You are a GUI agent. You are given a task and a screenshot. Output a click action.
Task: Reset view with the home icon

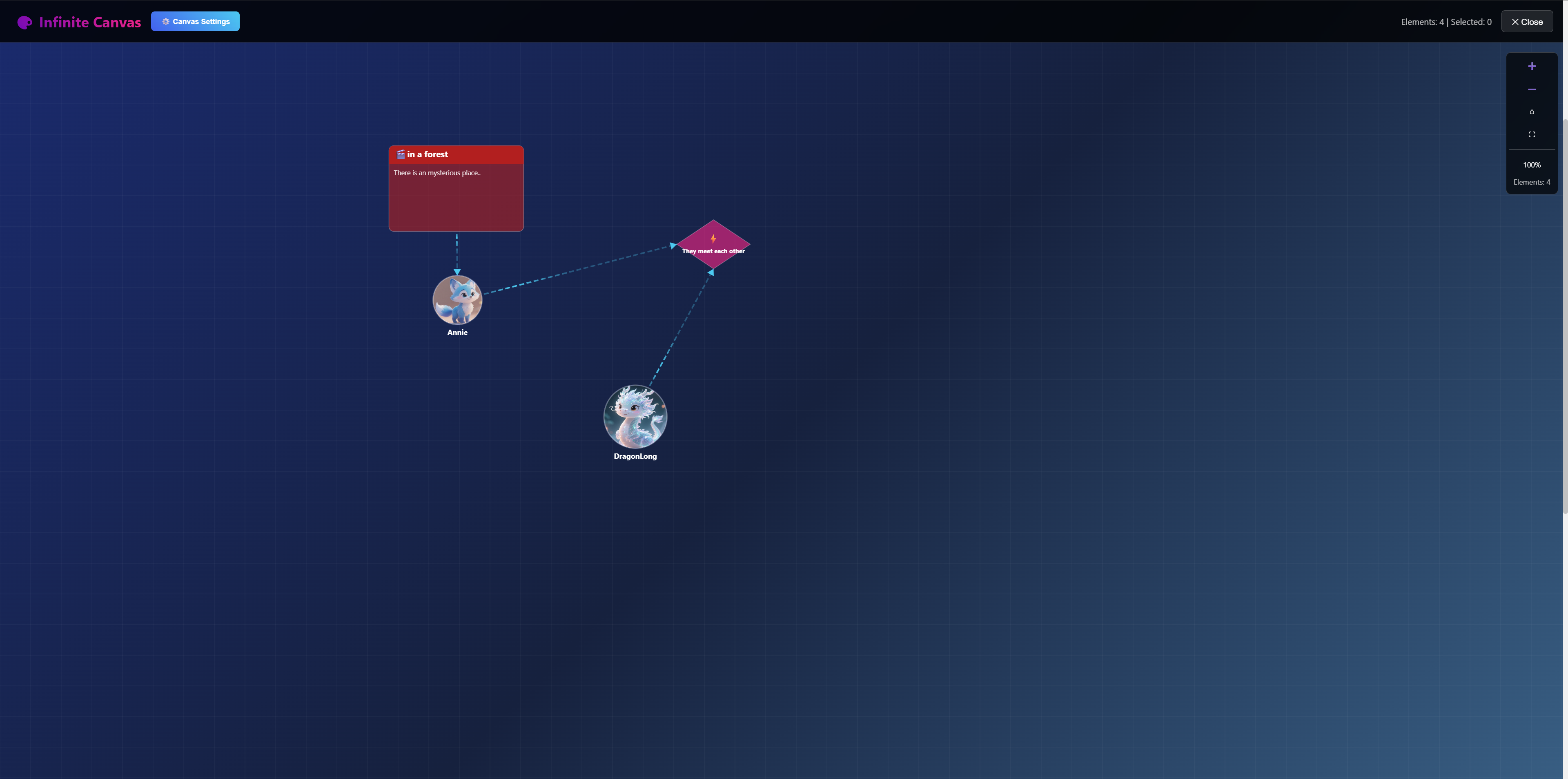pos(1532,112)
